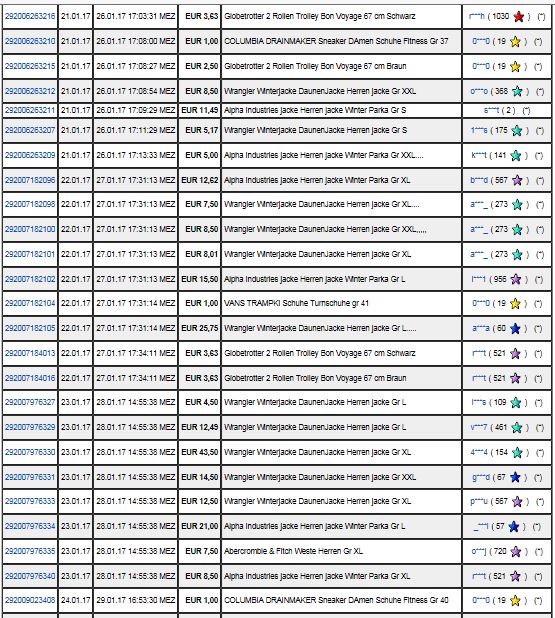Image resolution: width=555 pixels, height=618 pixels.
Task: Click the purple star in row 292007184013
Action: 515,353
